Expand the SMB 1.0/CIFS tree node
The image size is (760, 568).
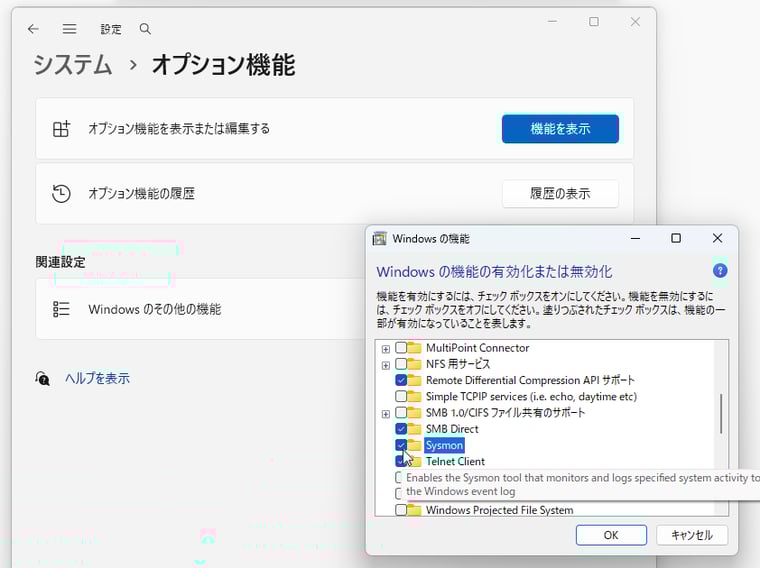click(386, 414)
